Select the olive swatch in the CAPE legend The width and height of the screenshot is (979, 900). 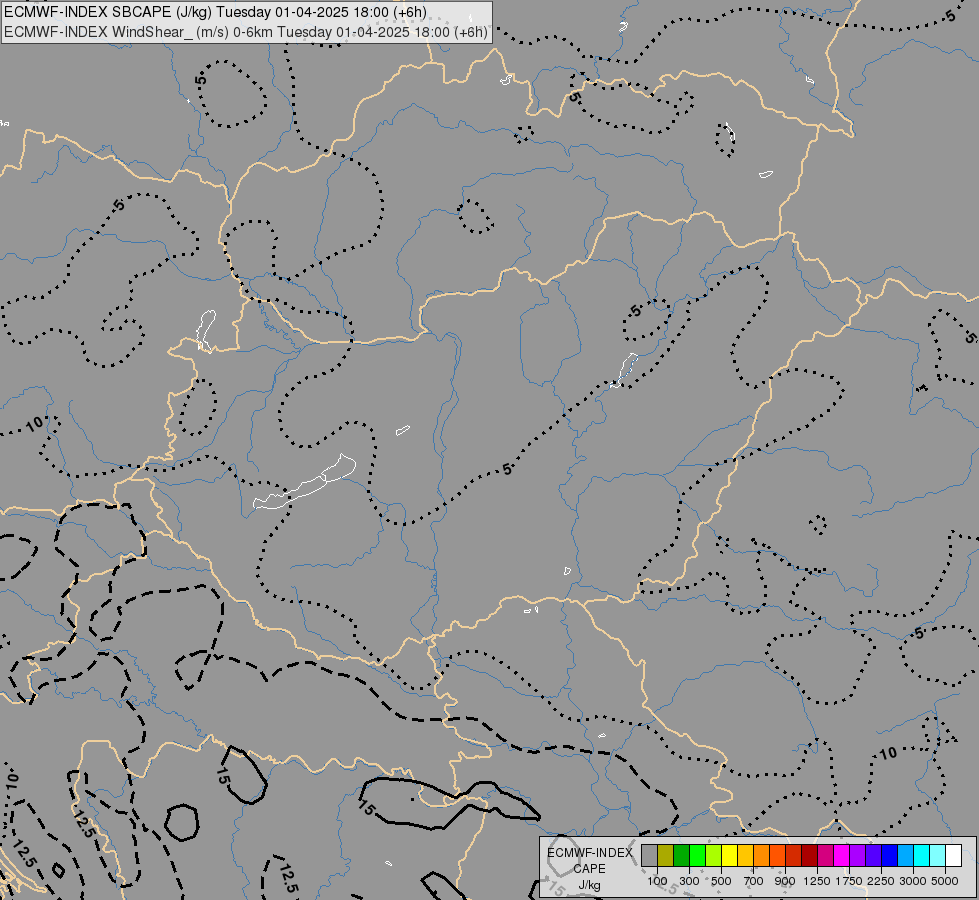point(666,856)
